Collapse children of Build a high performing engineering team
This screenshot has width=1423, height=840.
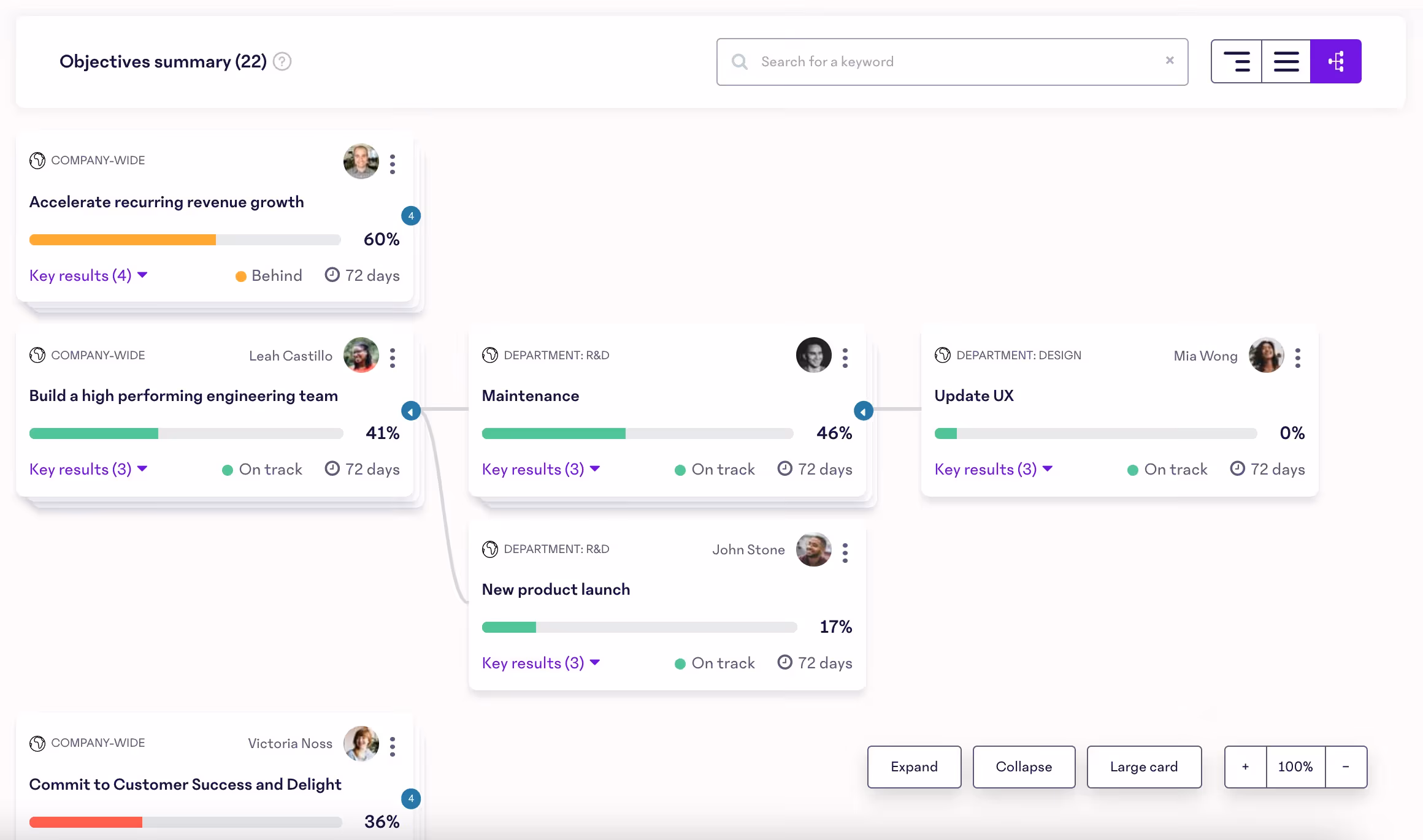tap(411, 411)
